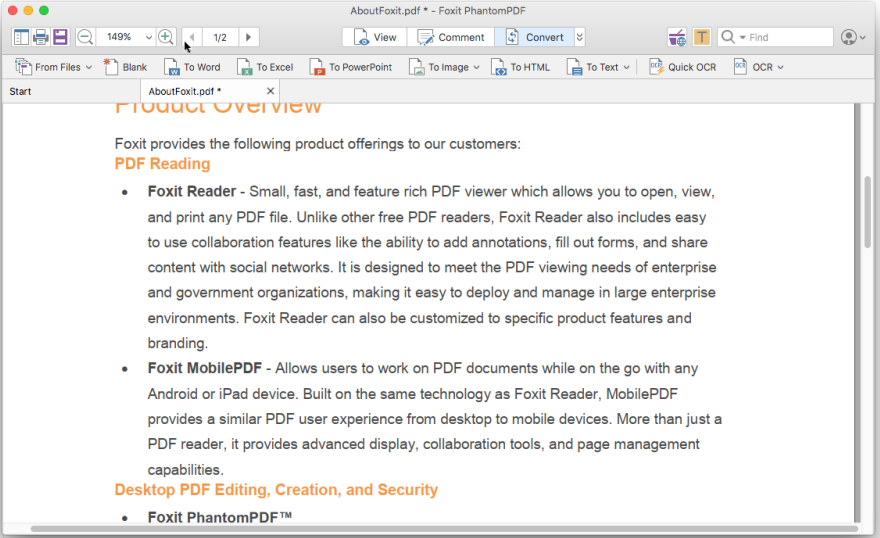Click the horizontal scrollbar at the bottom
Viewport: 880px width, 538px height.
click(443, 528)
